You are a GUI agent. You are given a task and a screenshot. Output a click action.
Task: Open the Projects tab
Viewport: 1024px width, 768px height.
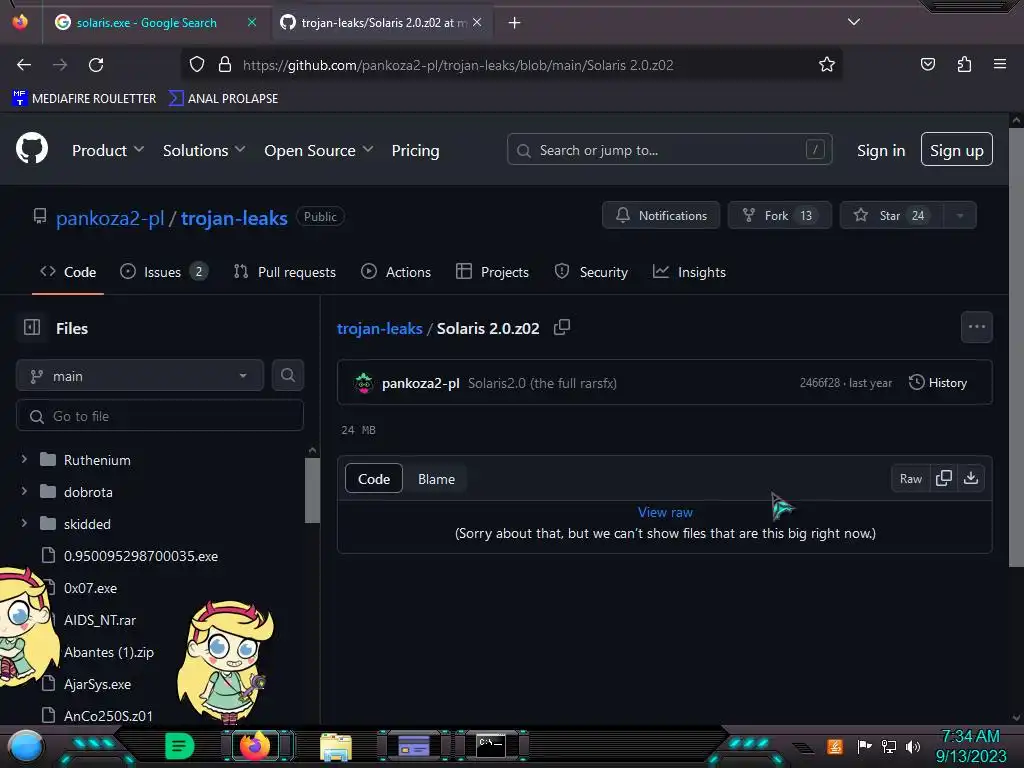coord(492,272)
